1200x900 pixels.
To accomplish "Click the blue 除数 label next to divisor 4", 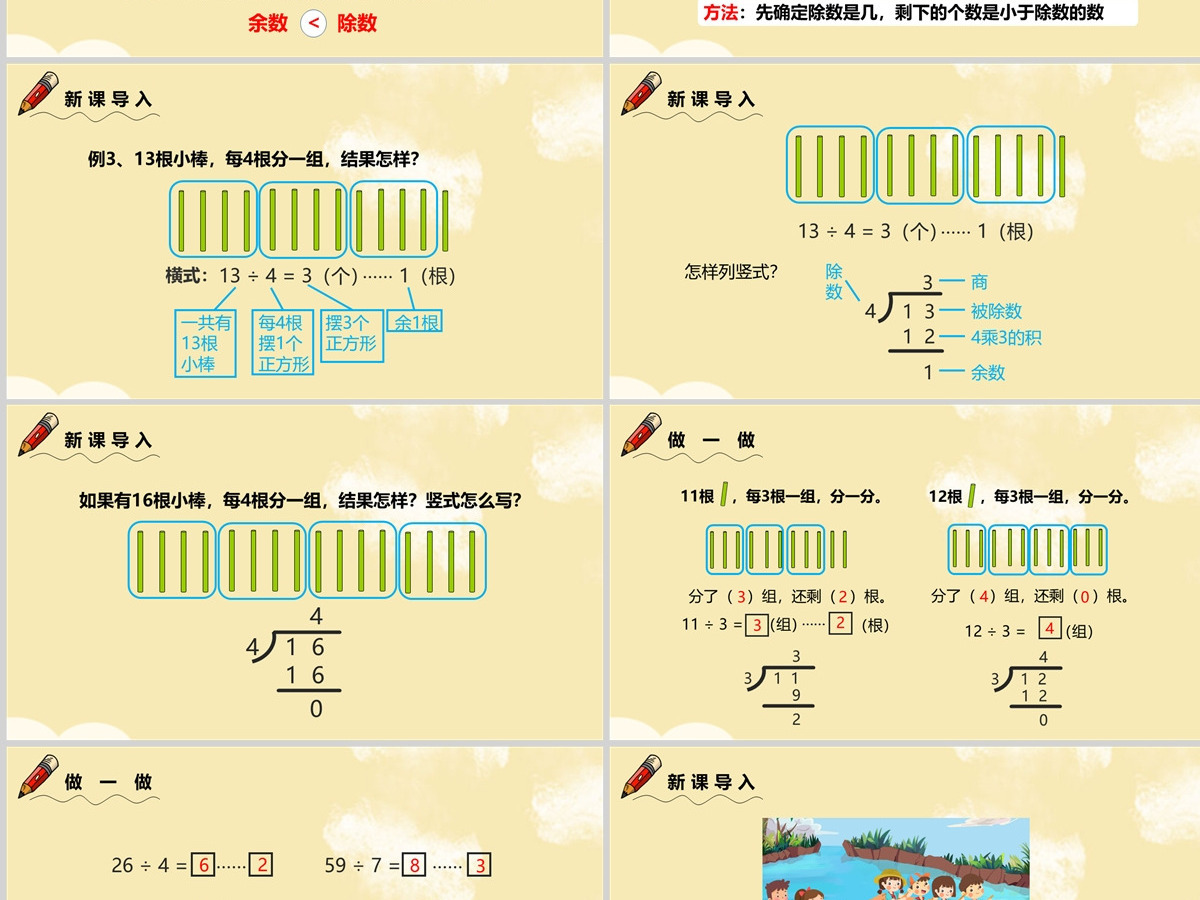I will [x=834, y=282].
